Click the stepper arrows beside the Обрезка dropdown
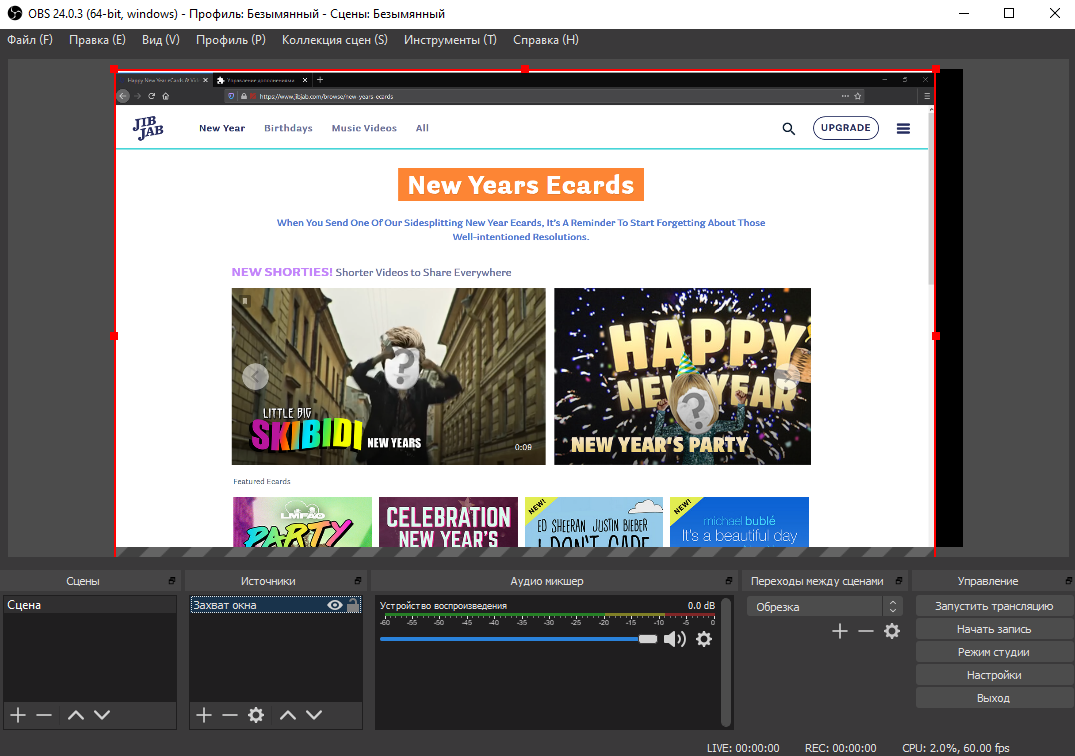 [893, 607]
